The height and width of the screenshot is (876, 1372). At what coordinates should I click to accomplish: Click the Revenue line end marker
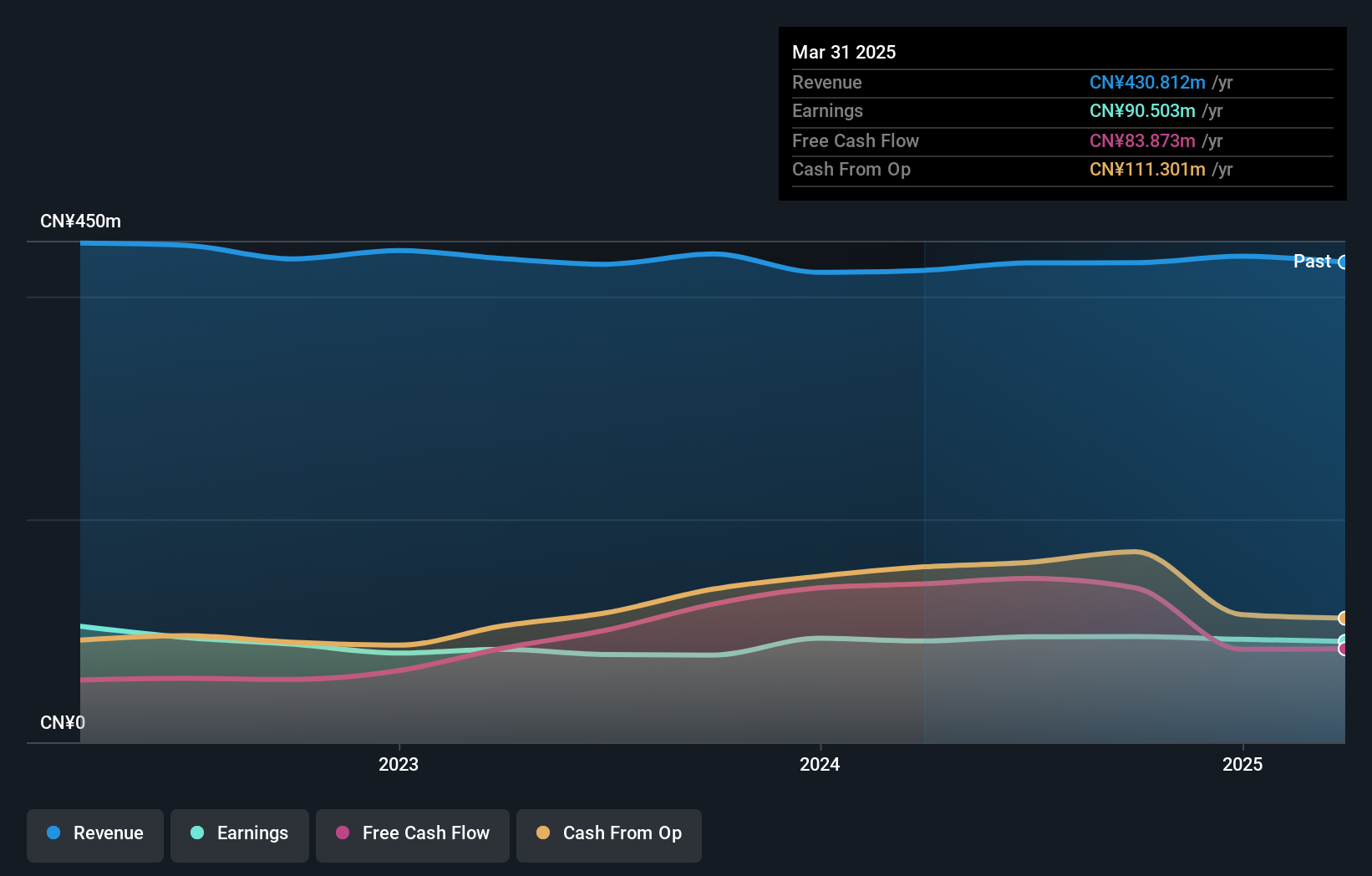[x=1344, y=262]
